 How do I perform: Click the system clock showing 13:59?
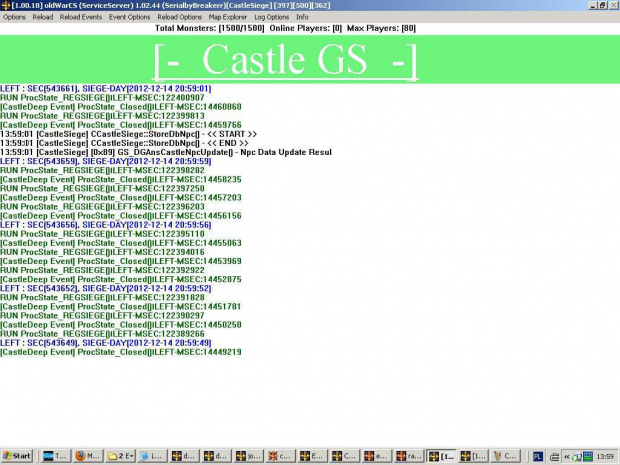point(604,456)
